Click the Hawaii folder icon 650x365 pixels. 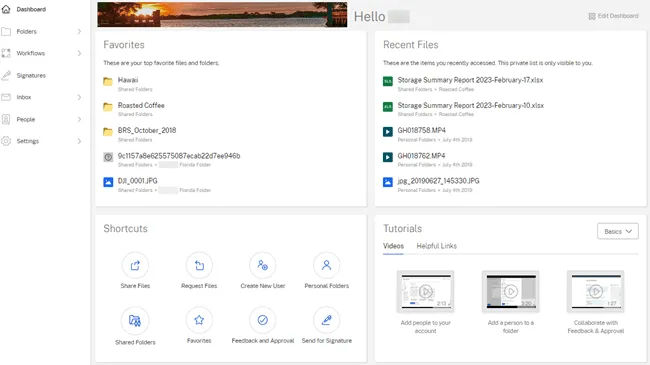(108, 81)
